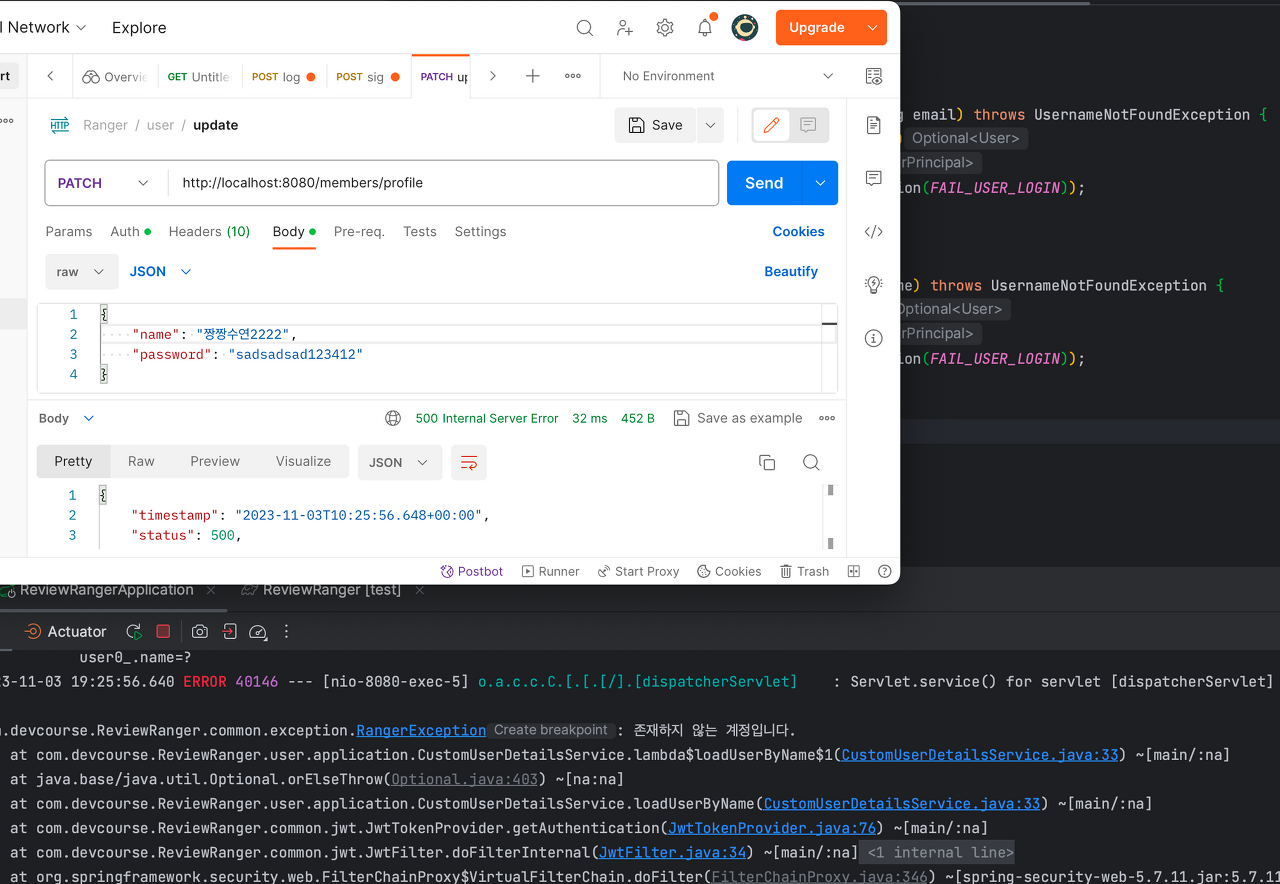Open the No Environment dropdown
Viewport: 1280px width, 884px height.
click(727, 76)
